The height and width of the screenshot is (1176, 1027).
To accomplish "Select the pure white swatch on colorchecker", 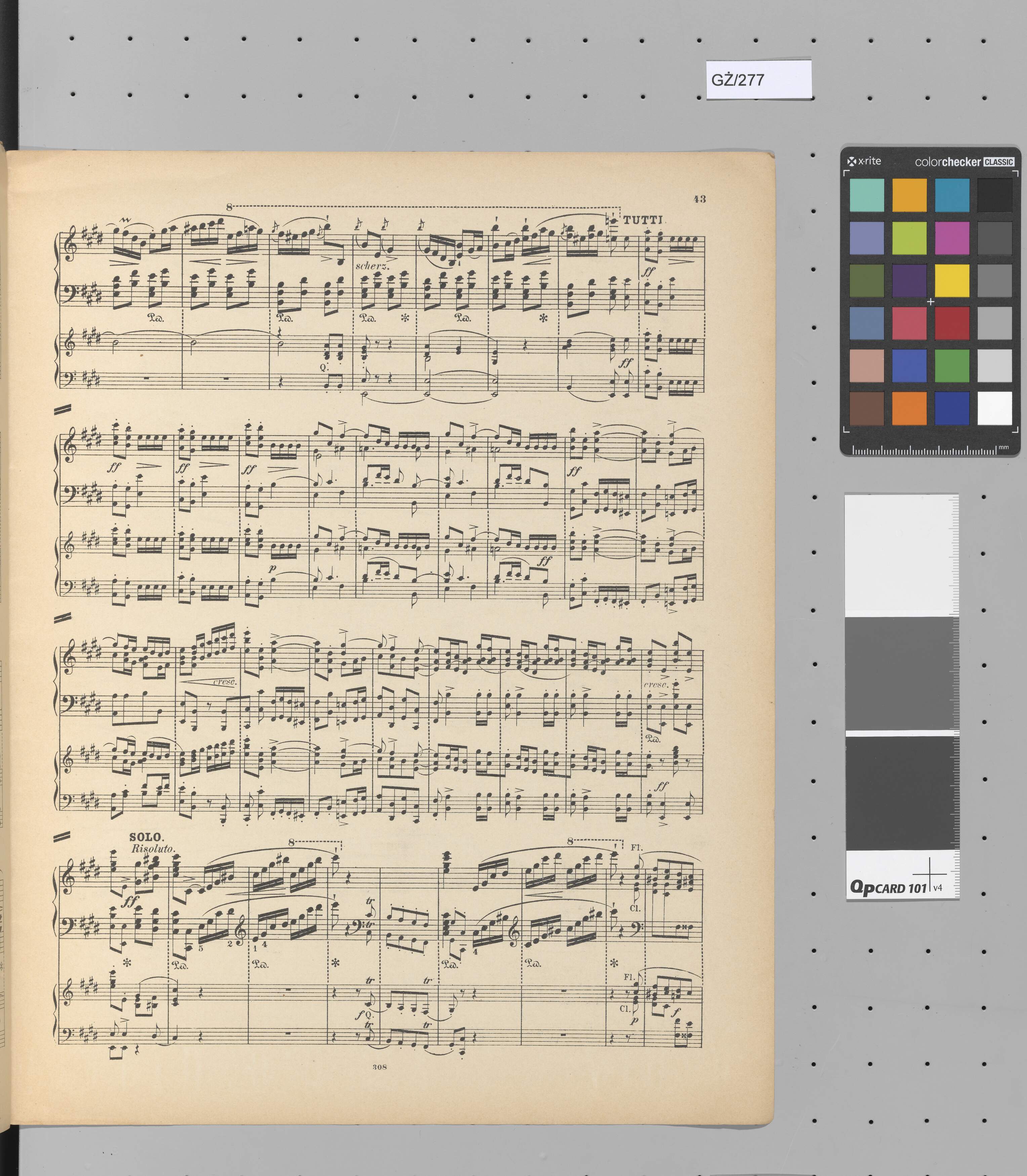I will pos(994,409).
